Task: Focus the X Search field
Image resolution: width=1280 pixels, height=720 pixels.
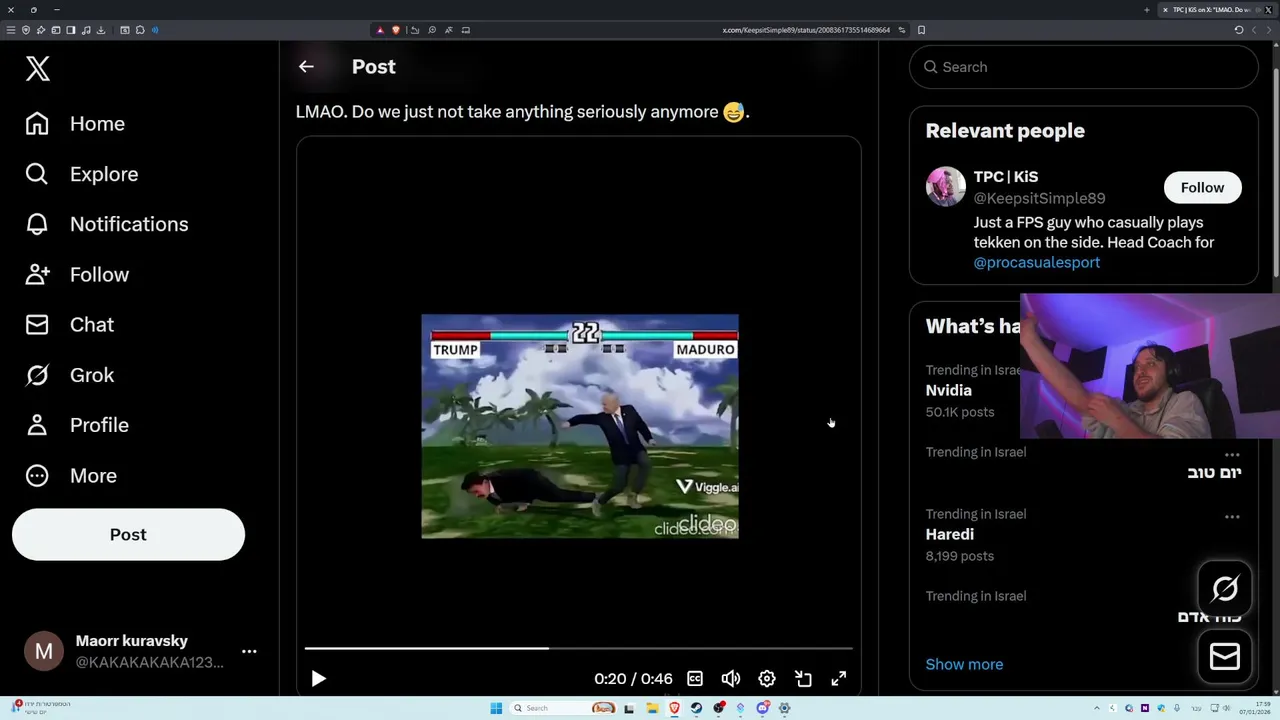Action: point(1083,67)
